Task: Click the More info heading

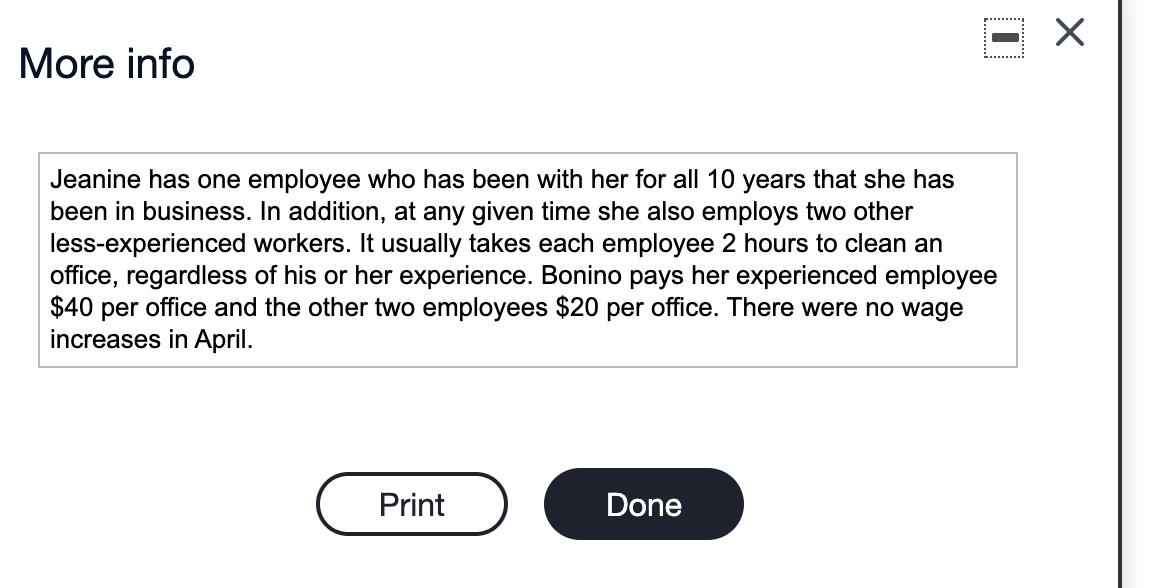Action: tap(105, 63)
